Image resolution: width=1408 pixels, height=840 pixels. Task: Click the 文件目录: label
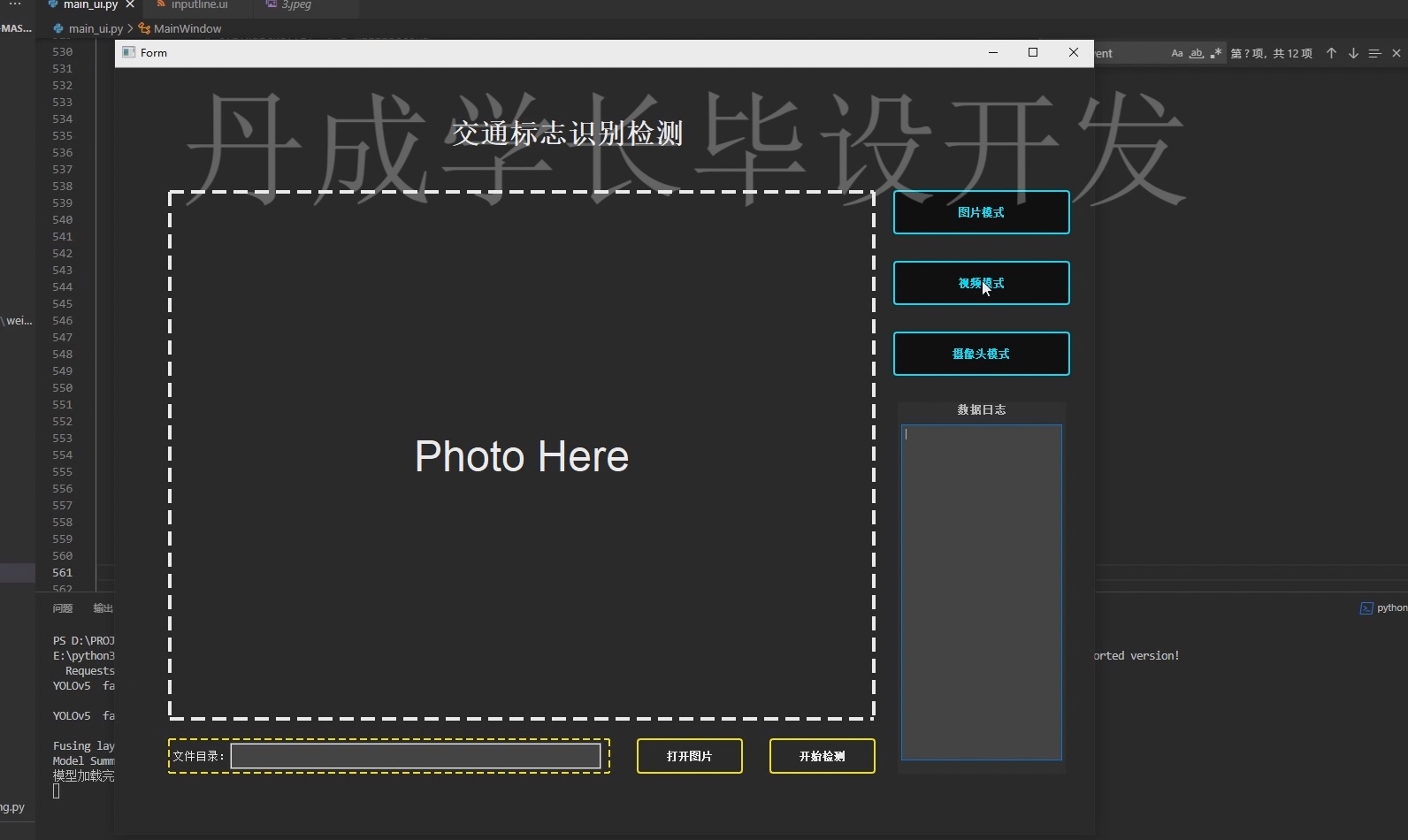(198, 756)
